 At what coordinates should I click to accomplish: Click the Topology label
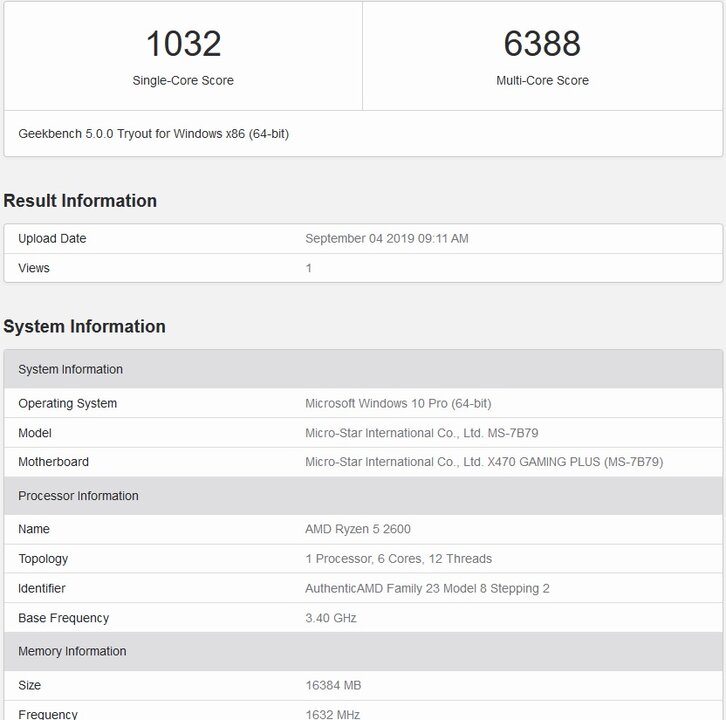click(x=43, y=559)
